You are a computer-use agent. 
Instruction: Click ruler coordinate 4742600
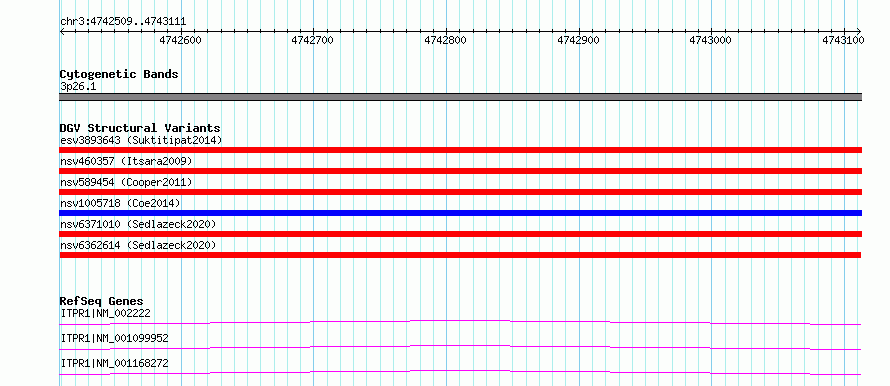click(x=180, y=40)
